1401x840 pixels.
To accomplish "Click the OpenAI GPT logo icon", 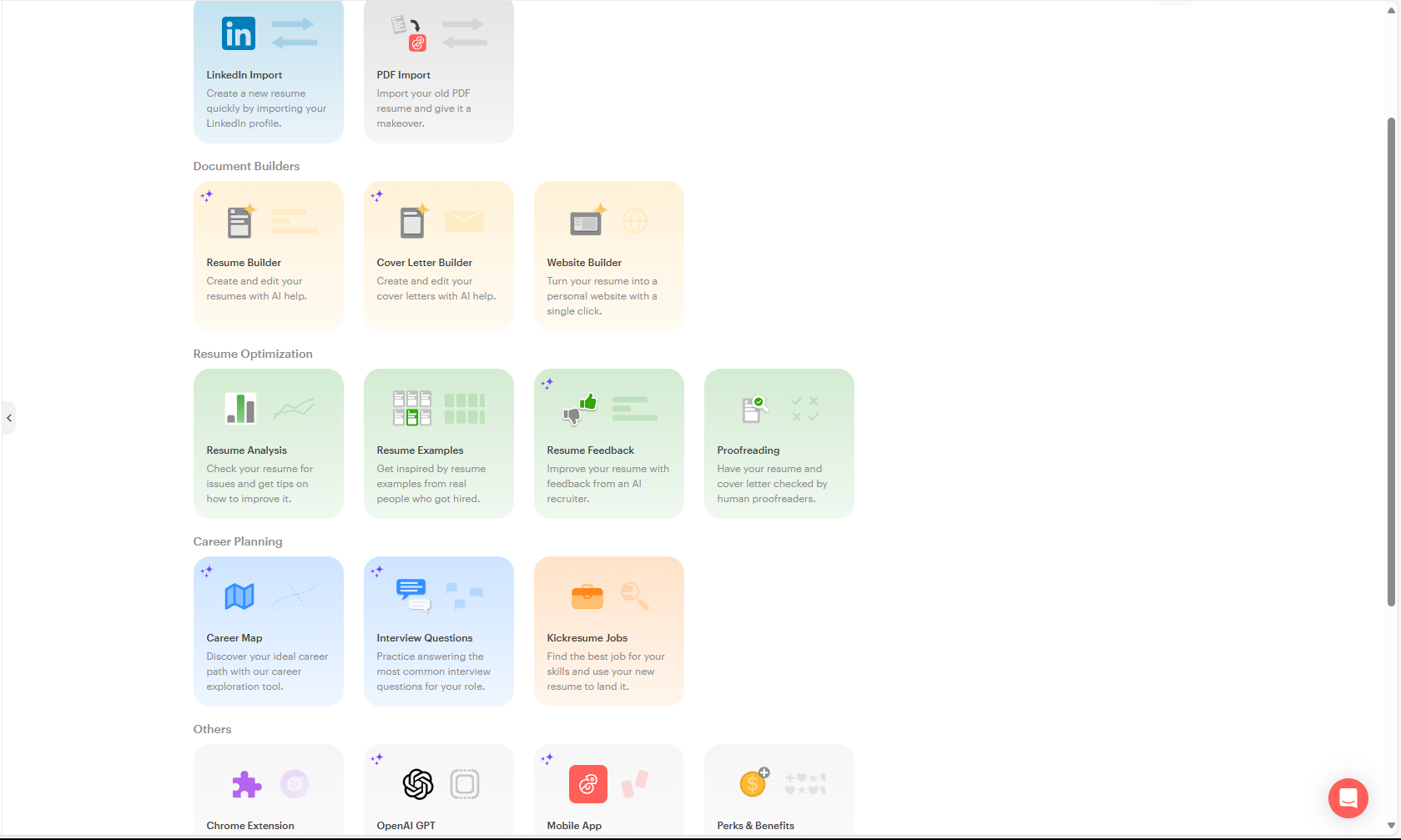I will 418,784.
